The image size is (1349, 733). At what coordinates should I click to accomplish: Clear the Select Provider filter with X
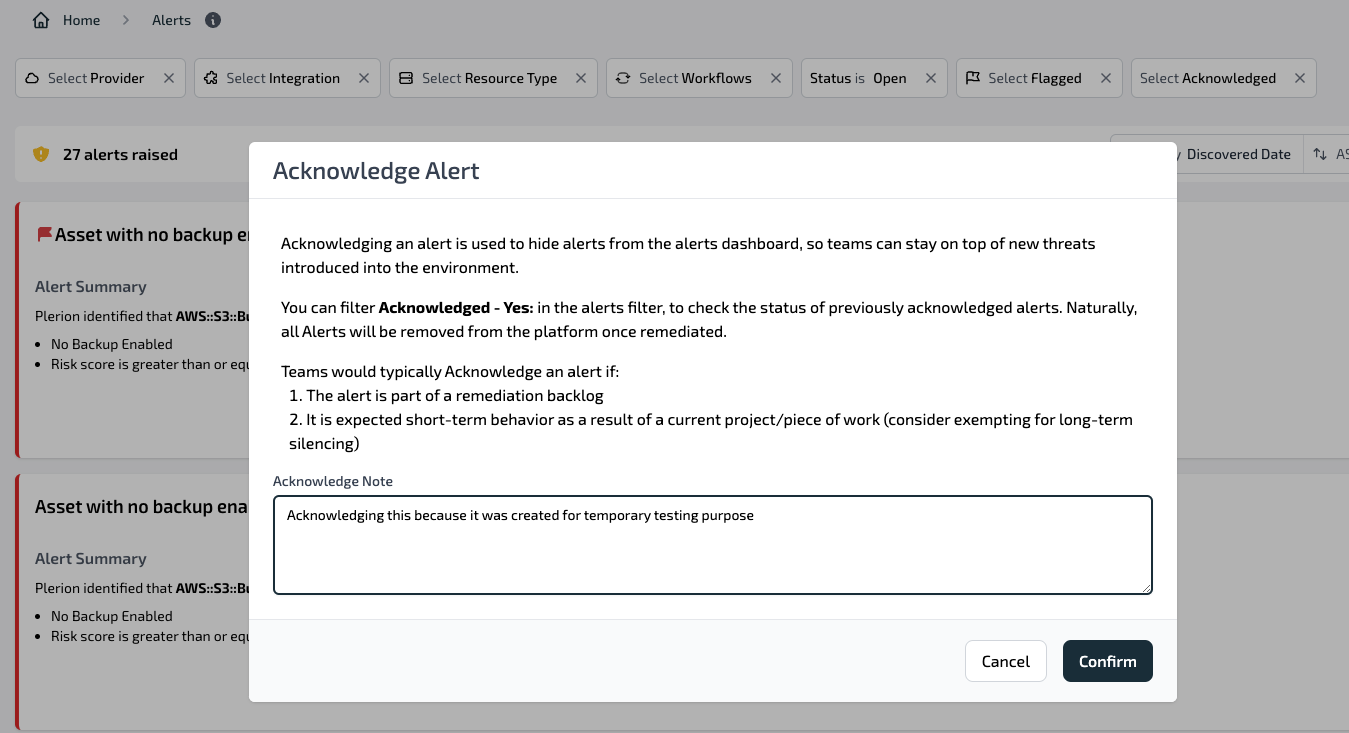(x=168, y=78)
